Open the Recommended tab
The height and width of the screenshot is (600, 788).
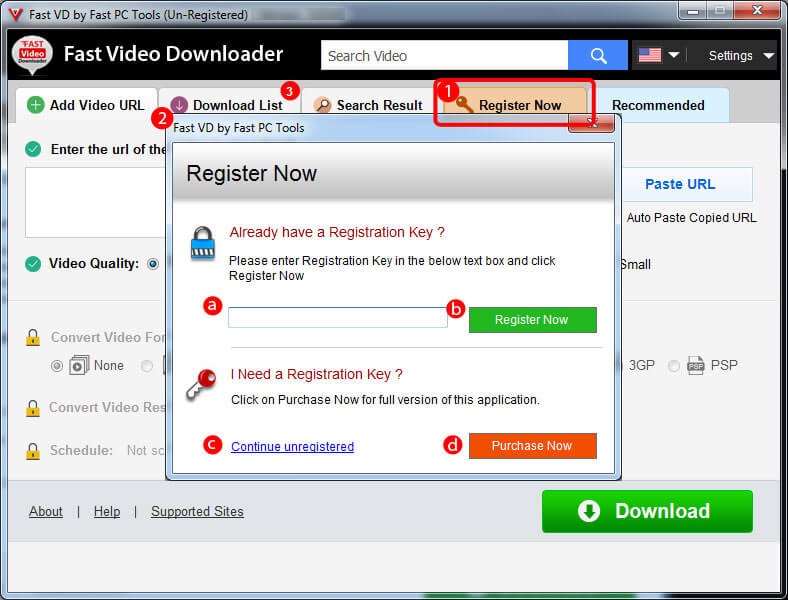coord(658,105)
